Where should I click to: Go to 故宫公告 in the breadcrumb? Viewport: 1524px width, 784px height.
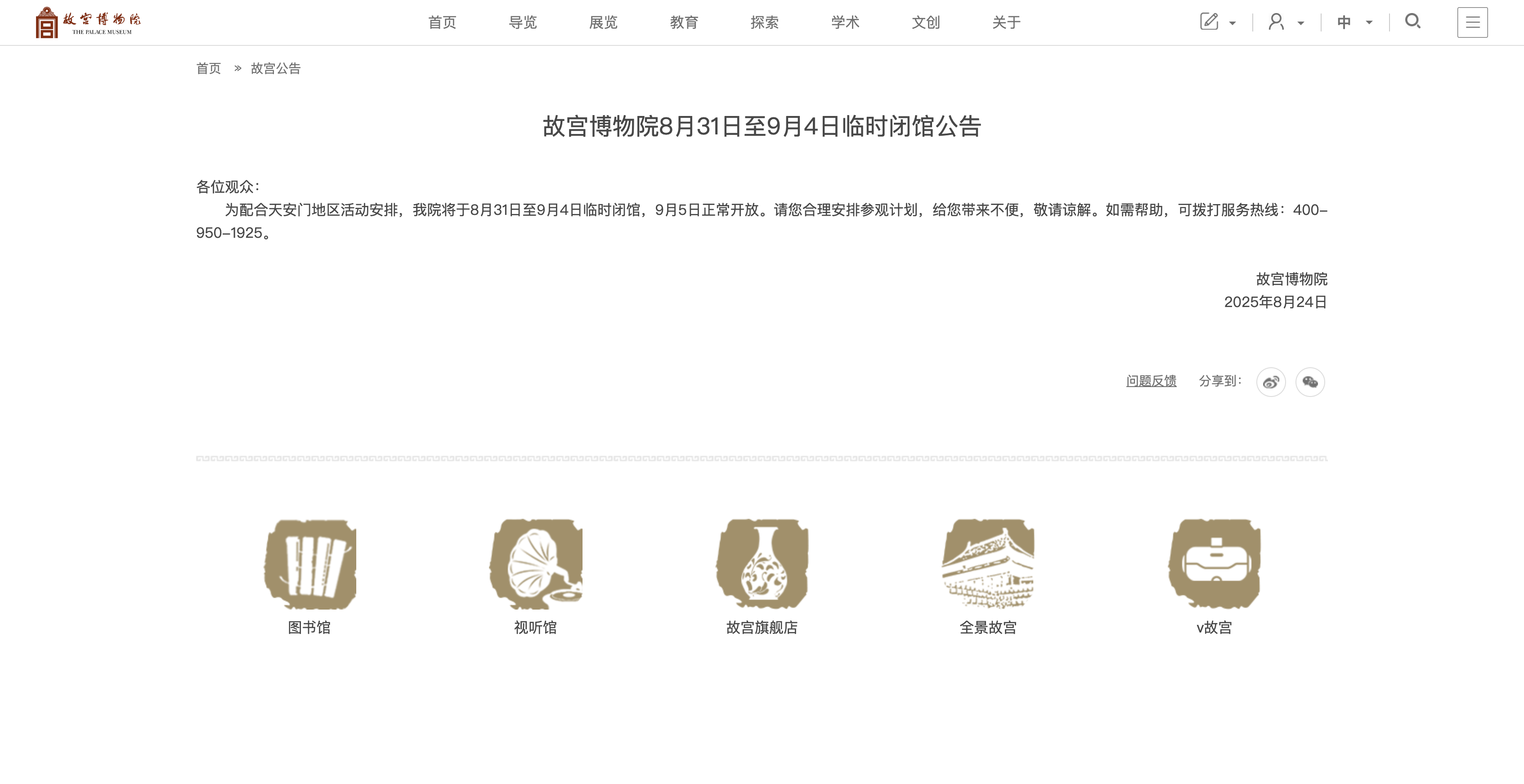[x=276, y=69]
